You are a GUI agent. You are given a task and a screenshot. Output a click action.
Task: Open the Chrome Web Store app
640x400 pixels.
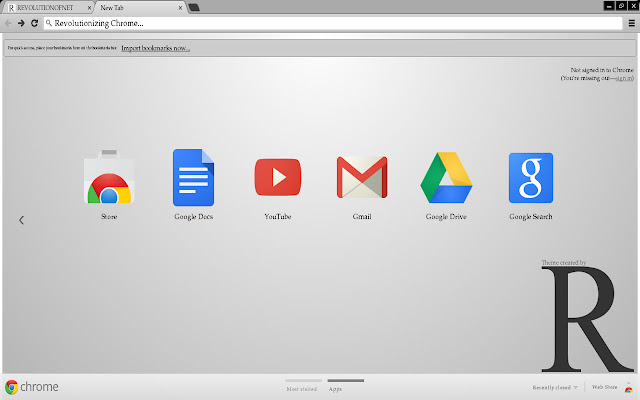[109, 177]
